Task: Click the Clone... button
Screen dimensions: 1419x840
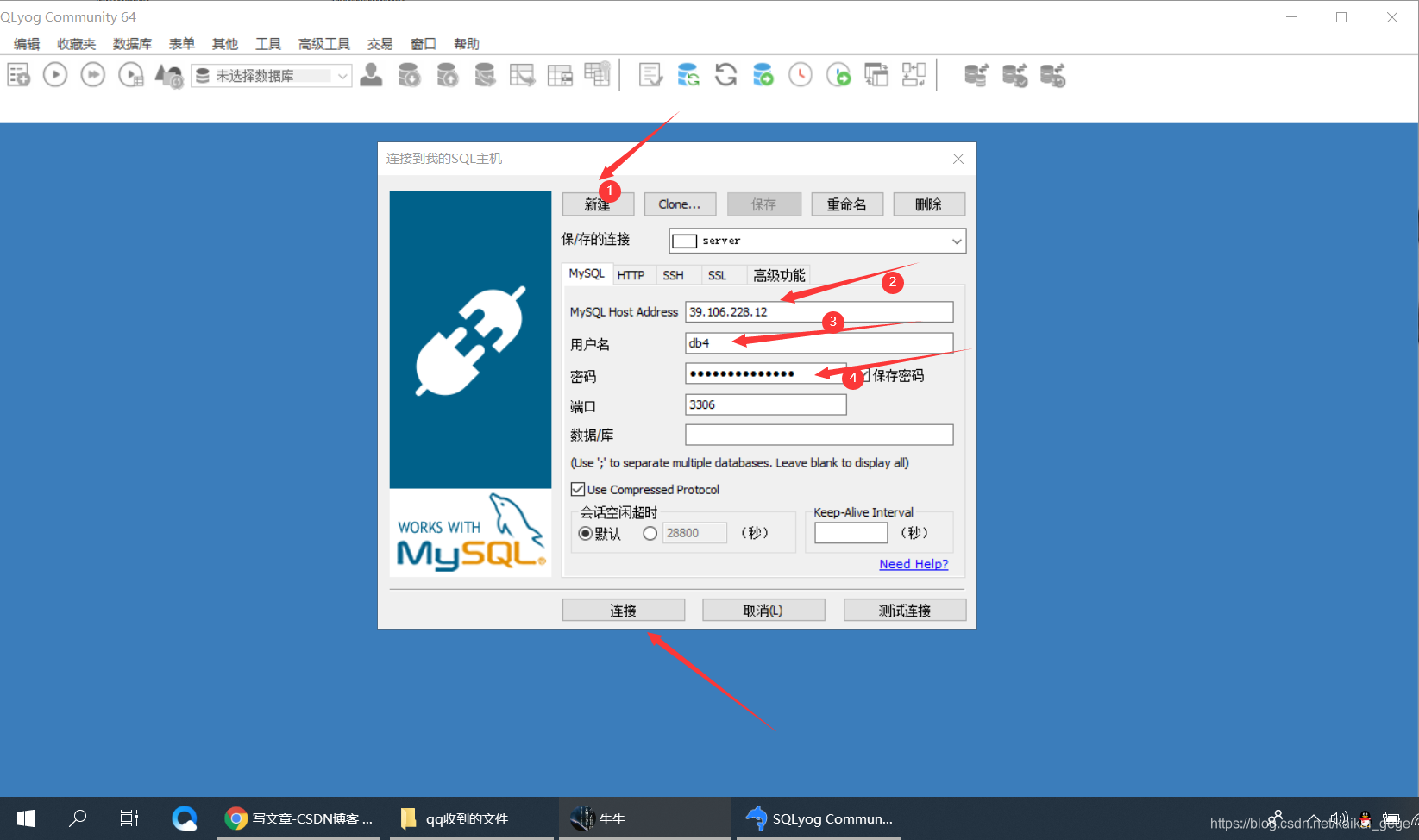Action: pos(680,204)
